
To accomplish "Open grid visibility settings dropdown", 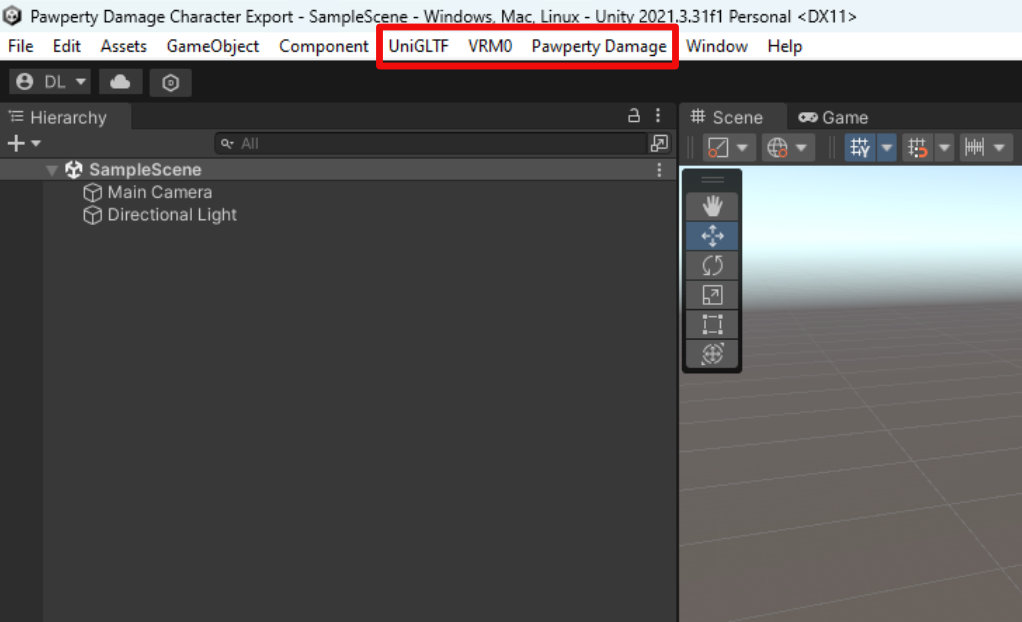I will 886,147.
